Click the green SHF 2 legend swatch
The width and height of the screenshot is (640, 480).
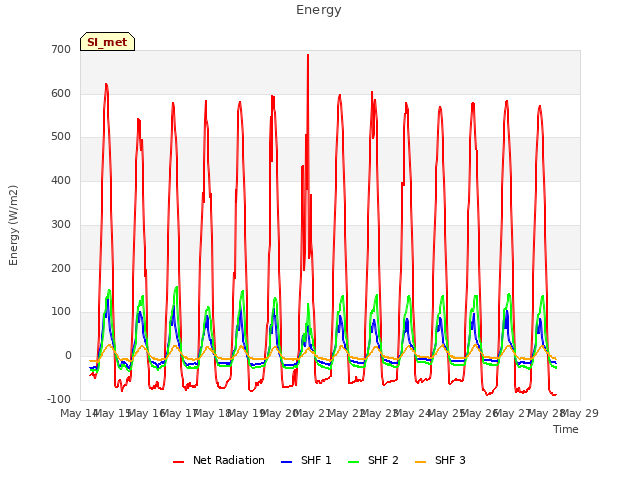click(x=353, y=462)
